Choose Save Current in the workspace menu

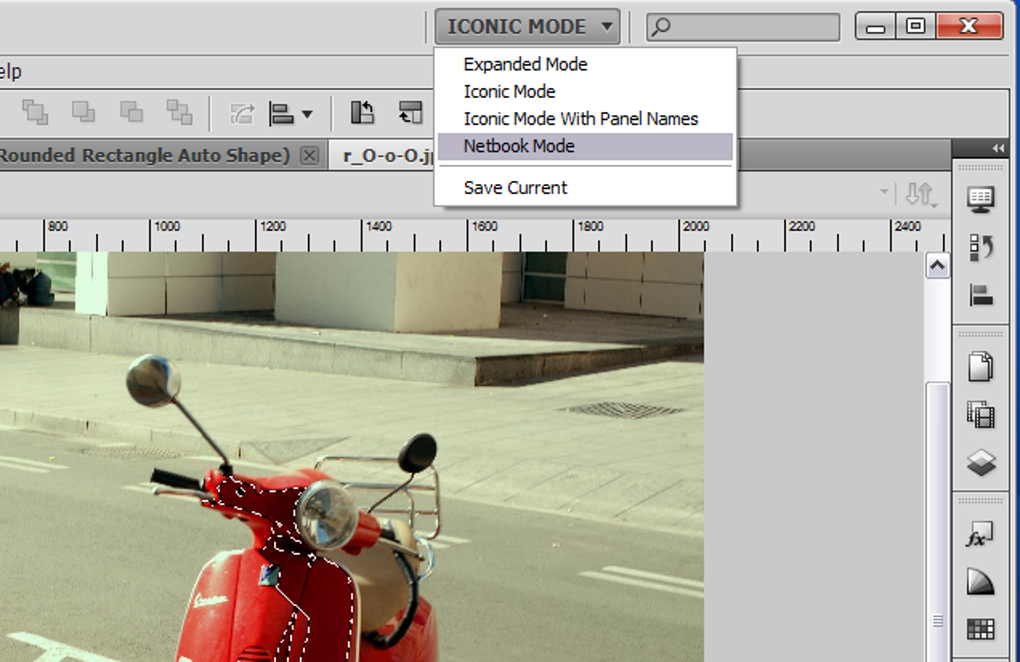point(515,187)
